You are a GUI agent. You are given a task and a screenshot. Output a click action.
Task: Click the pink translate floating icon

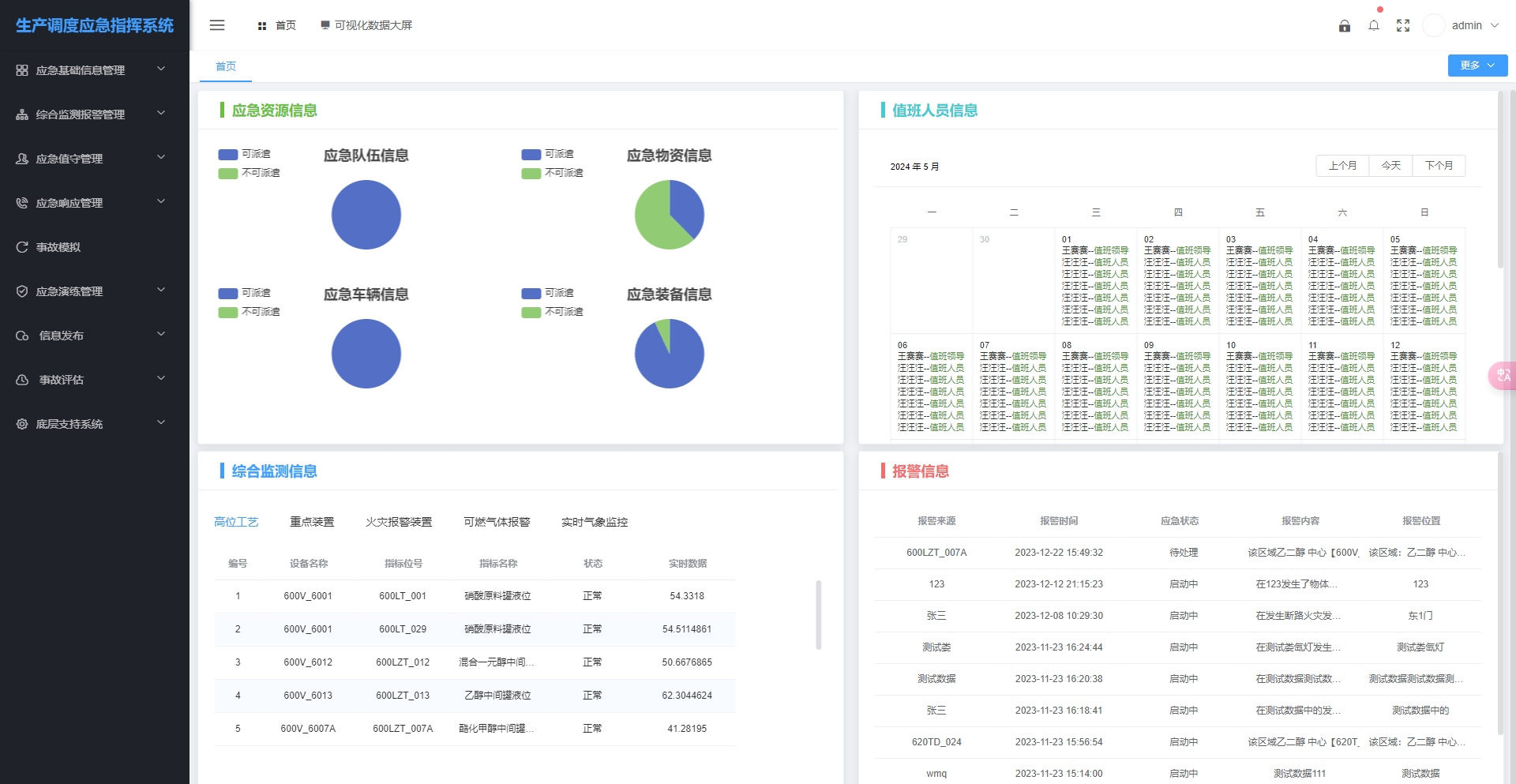point(1502,375)
